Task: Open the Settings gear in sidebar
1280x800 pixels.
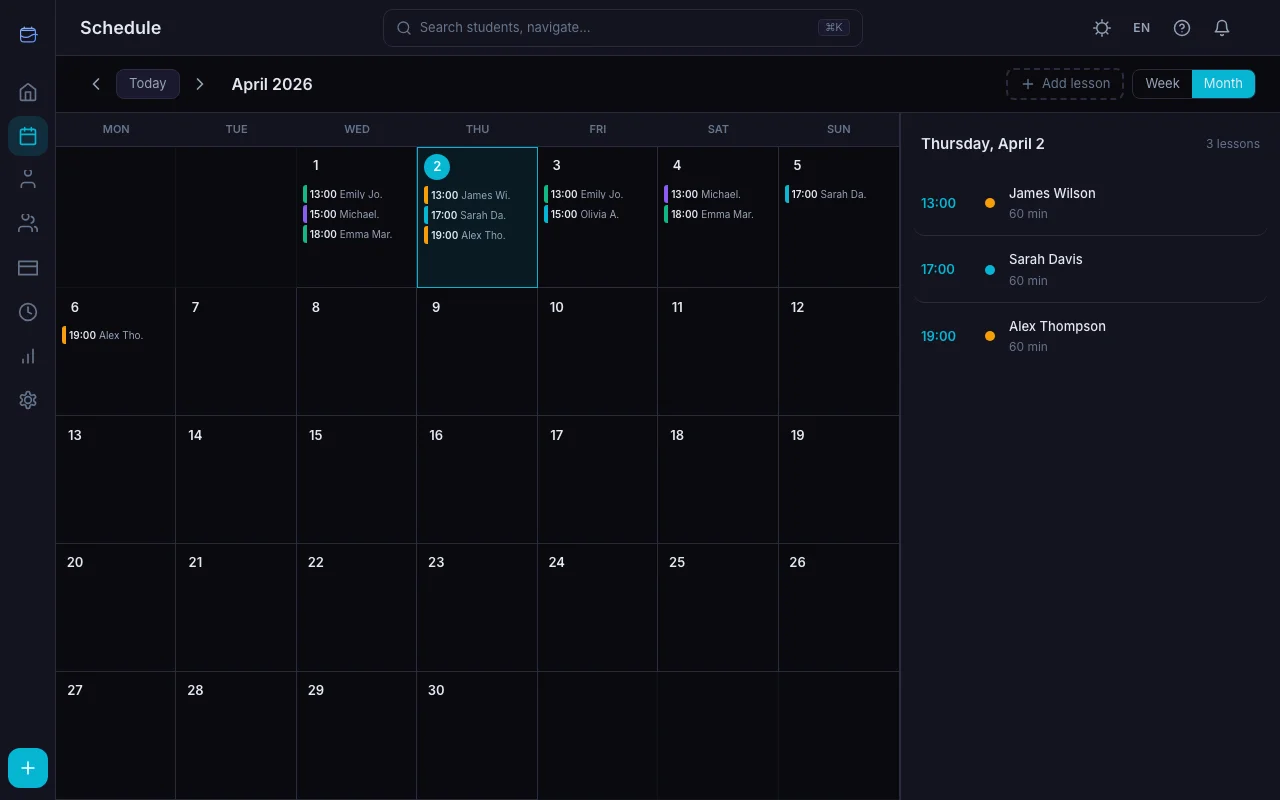Action: 28,400
